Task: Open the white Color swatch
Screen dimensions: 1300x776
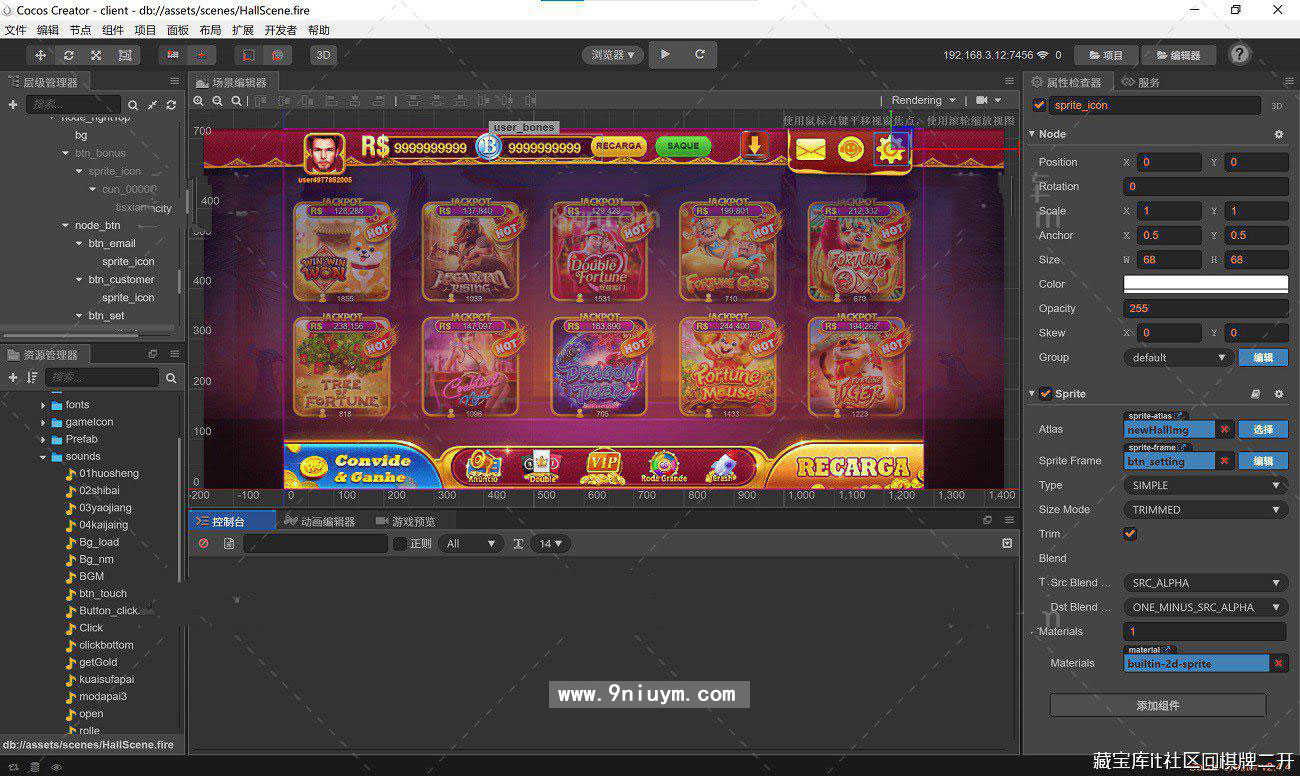Action: point(1205,284)
